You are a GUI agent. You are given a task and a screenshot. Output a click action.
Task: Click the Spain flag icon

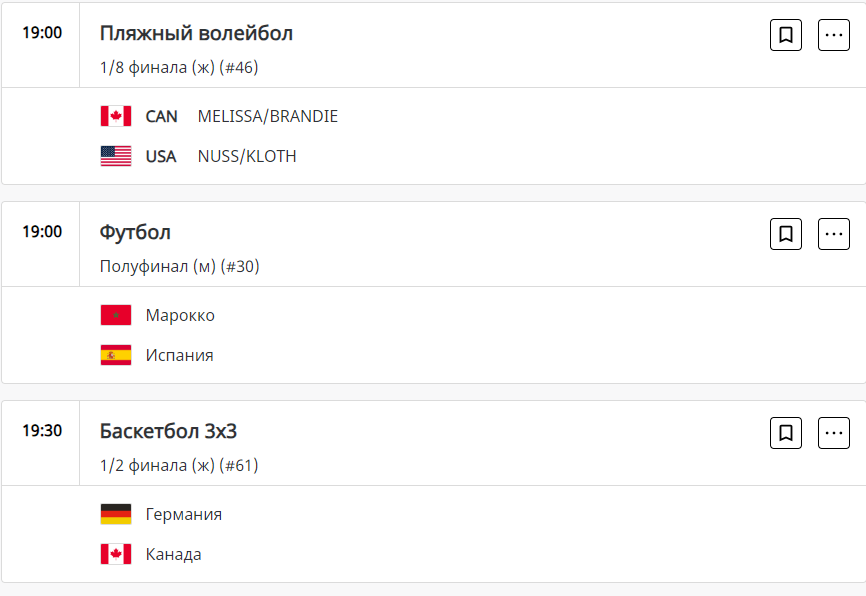116,355
